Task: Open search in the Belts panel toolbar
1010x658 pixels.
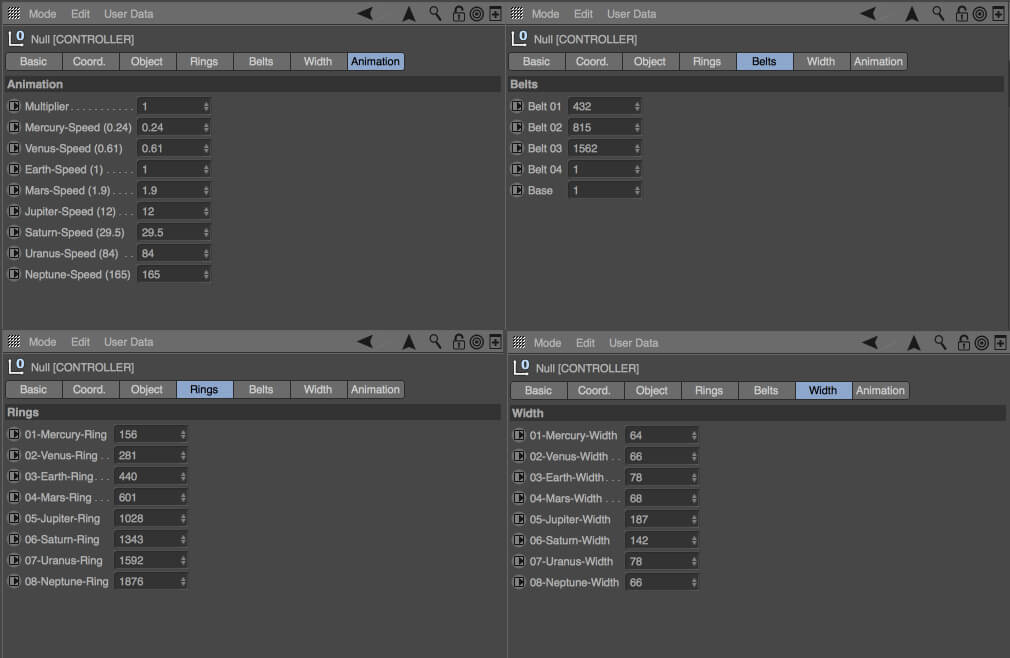Action: click(x=939, y=14)
